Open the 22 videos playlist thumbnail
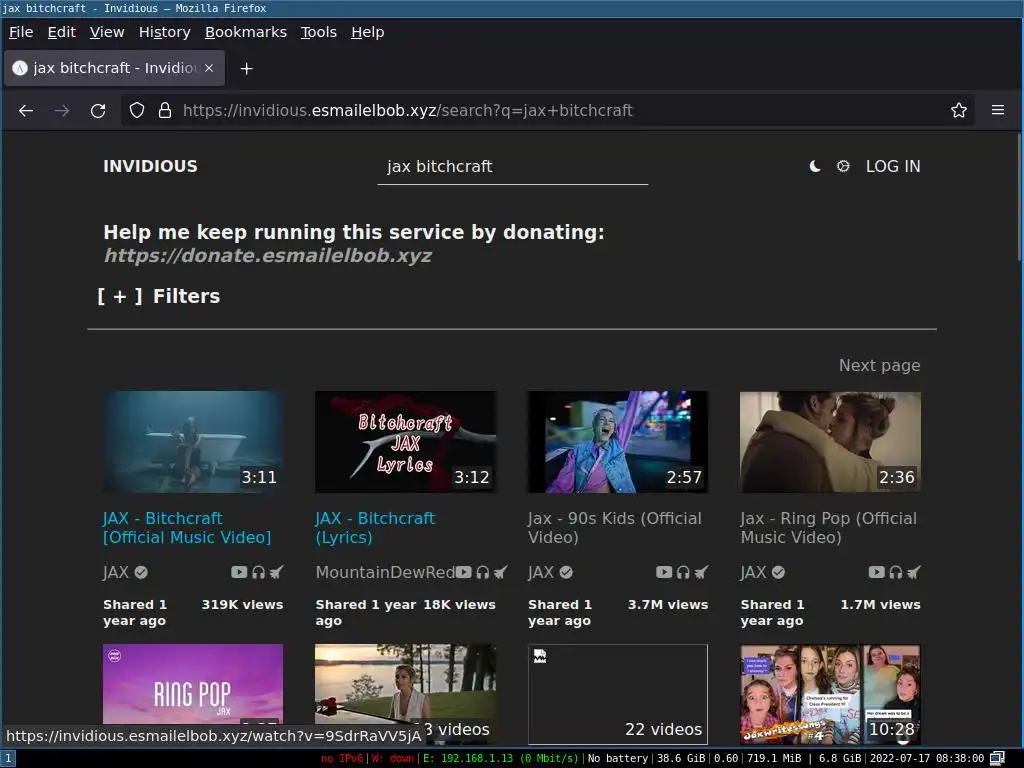Image resolution: width=1024 pixels, height=768 pixels. (618, 694)
